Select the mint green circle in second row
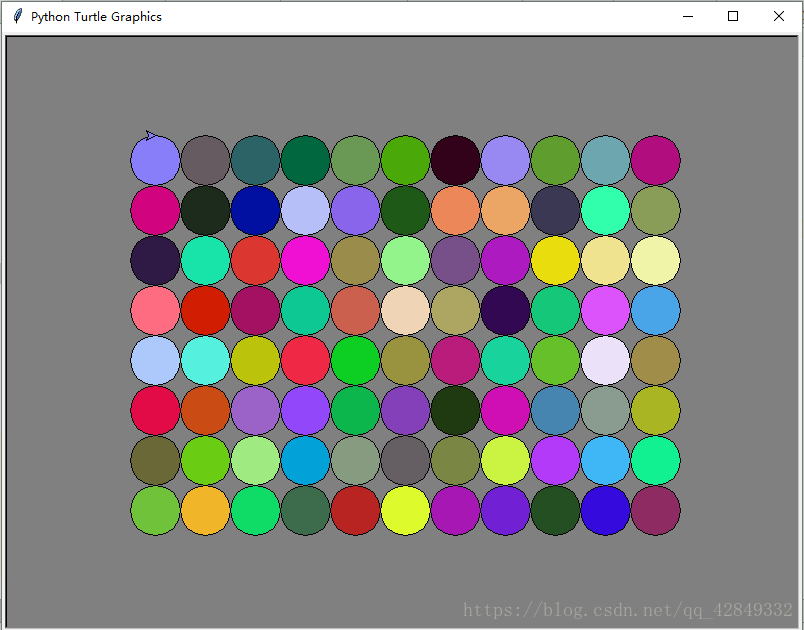This screenshot has width=804, height=630. (x=606, y=210)
